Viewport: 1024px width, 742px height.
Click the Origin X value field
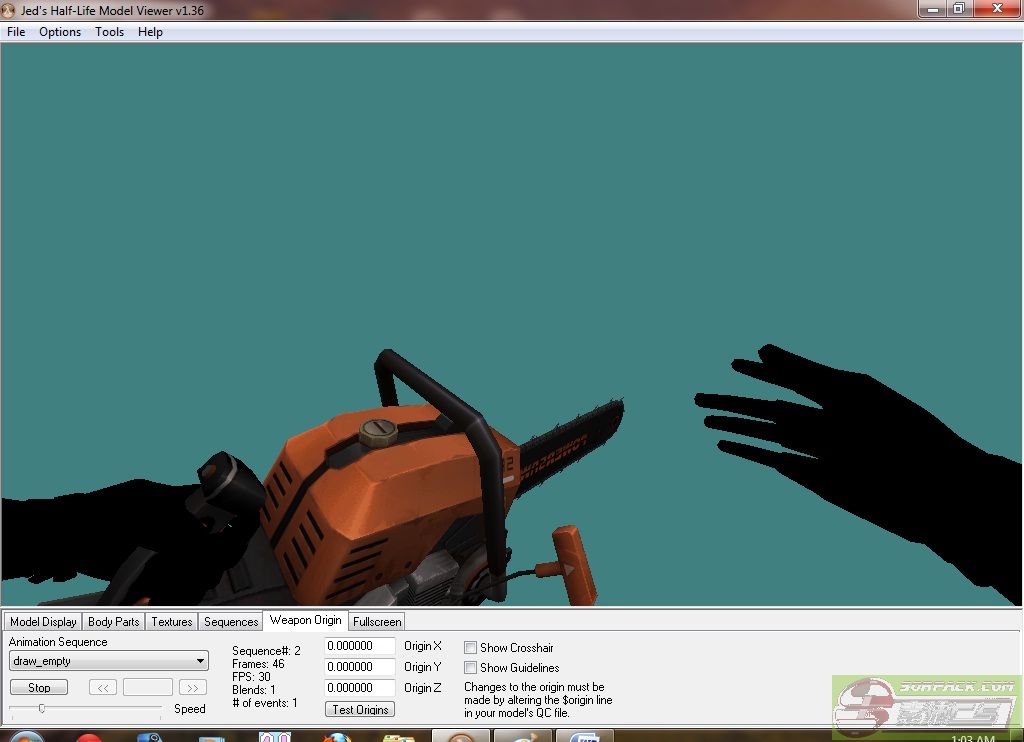(x=360, y=646)
